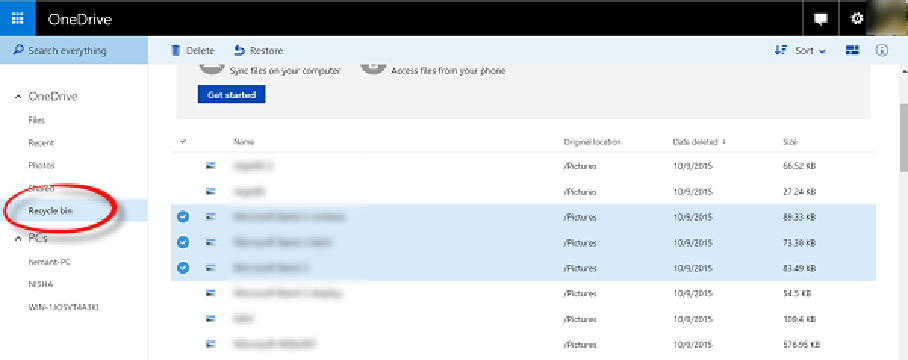Collapse the PCs section in sidebar
This screenshot has width=908, height=360.
(17, 238)
